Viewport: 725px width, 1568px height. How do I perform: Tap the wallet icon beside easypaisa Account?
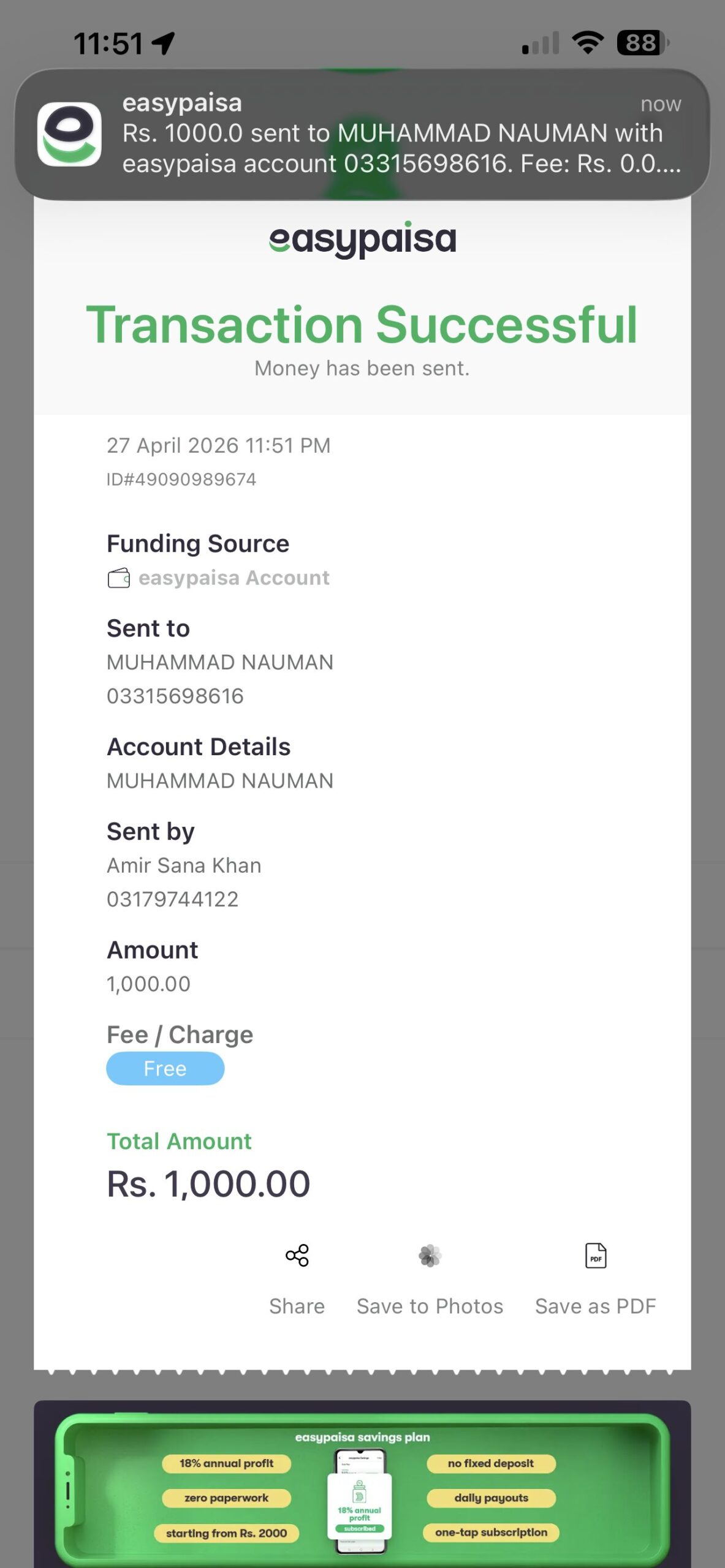(x=118, y=578)
